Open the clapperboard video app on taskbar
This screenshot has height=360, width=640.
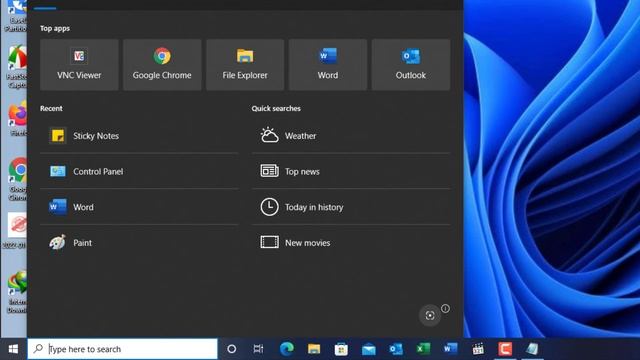click(478, 349)
